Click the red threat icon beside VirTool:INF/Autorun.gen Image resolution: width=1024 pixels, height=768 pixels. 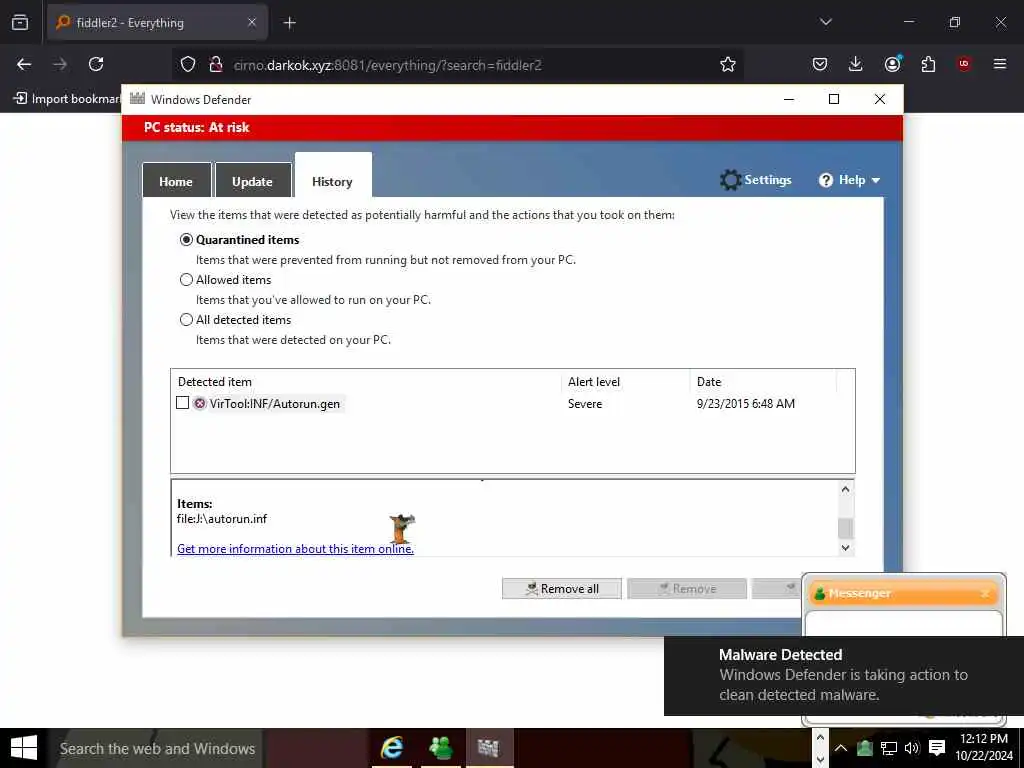pos(200,404)
